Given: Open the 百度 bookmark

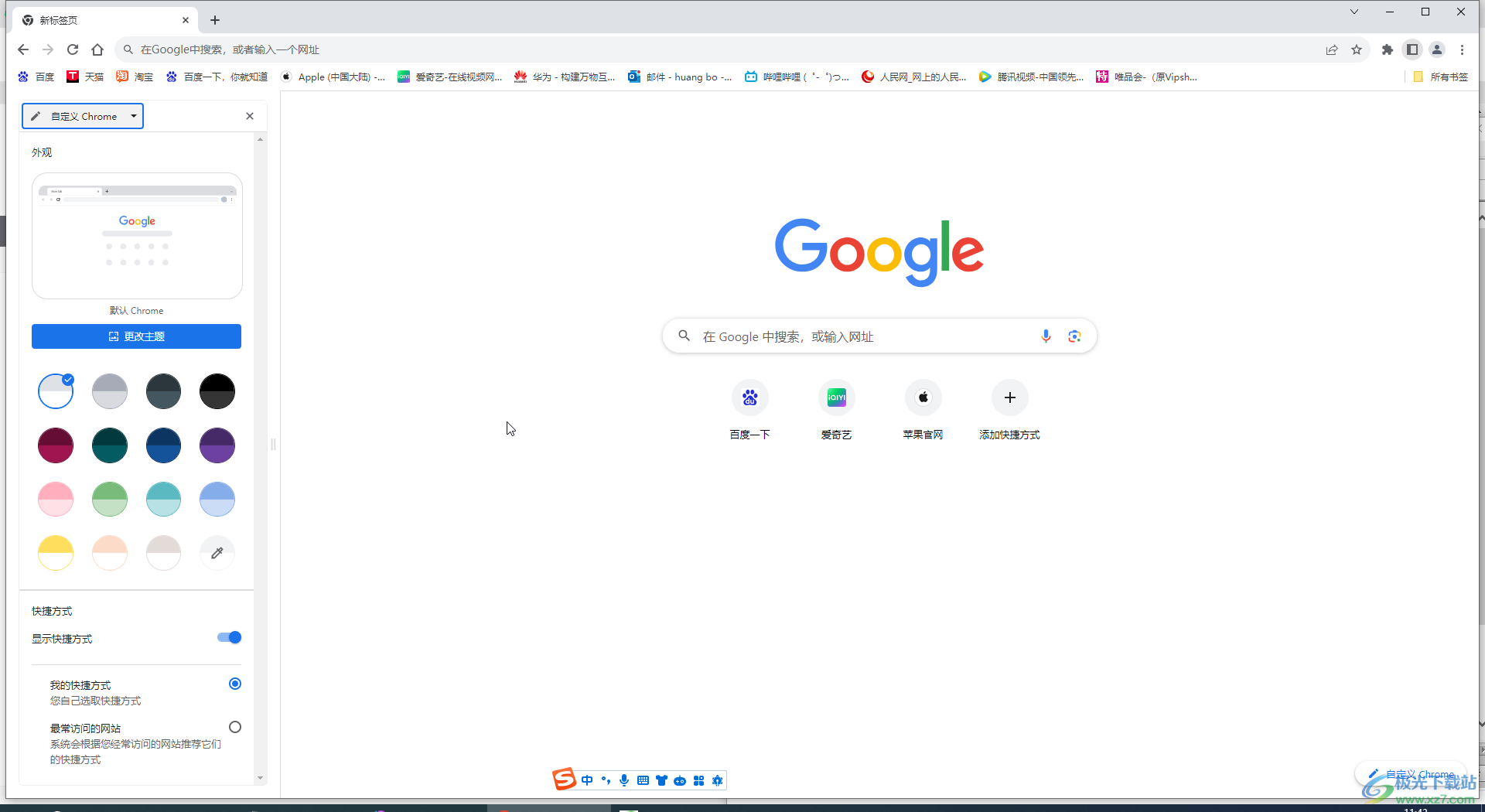Looking at the screenshot, I should [x=36, y=77].
